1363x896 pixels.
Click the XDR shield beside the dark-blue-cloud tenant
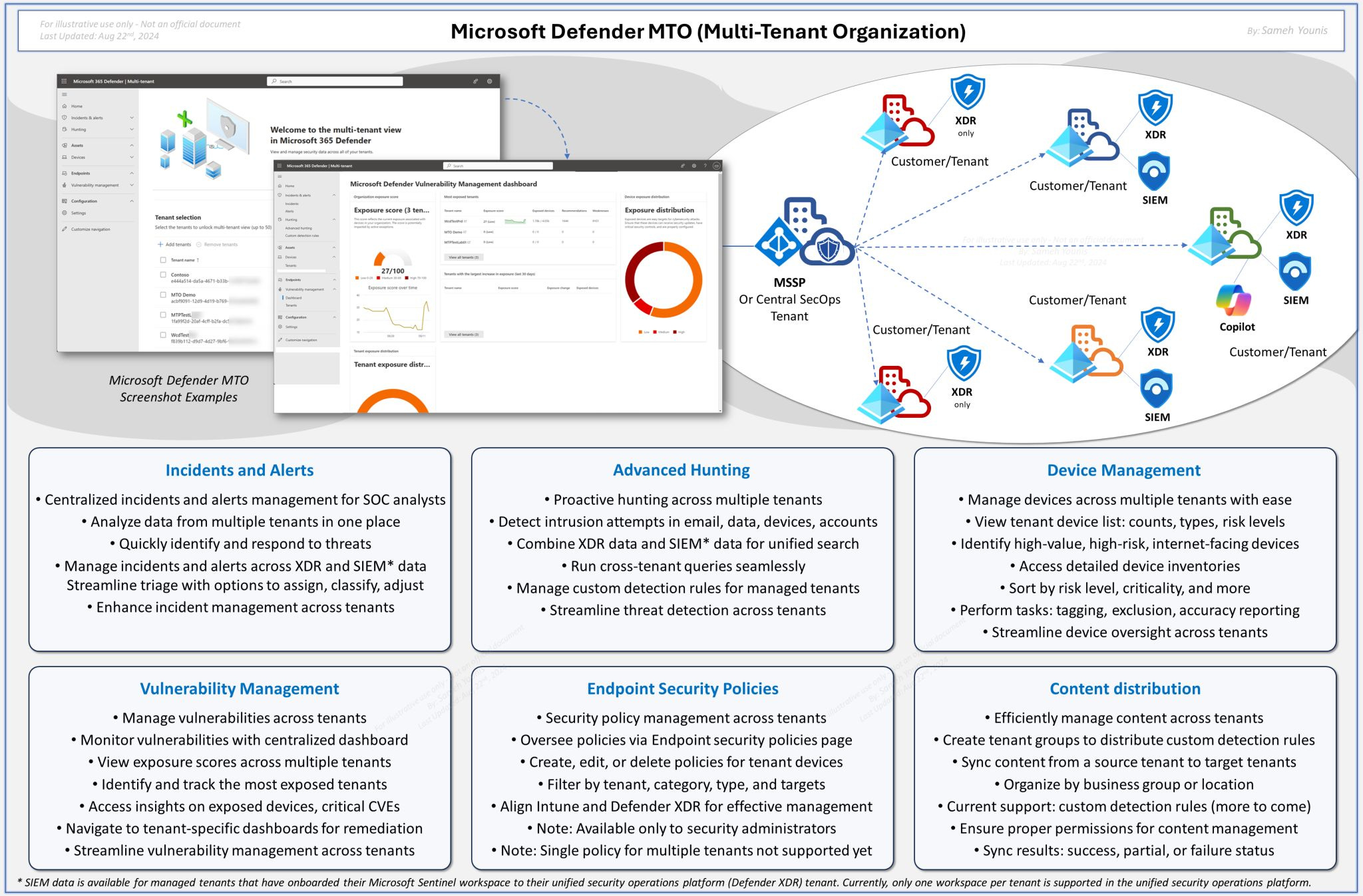(x=1155, y=108)
